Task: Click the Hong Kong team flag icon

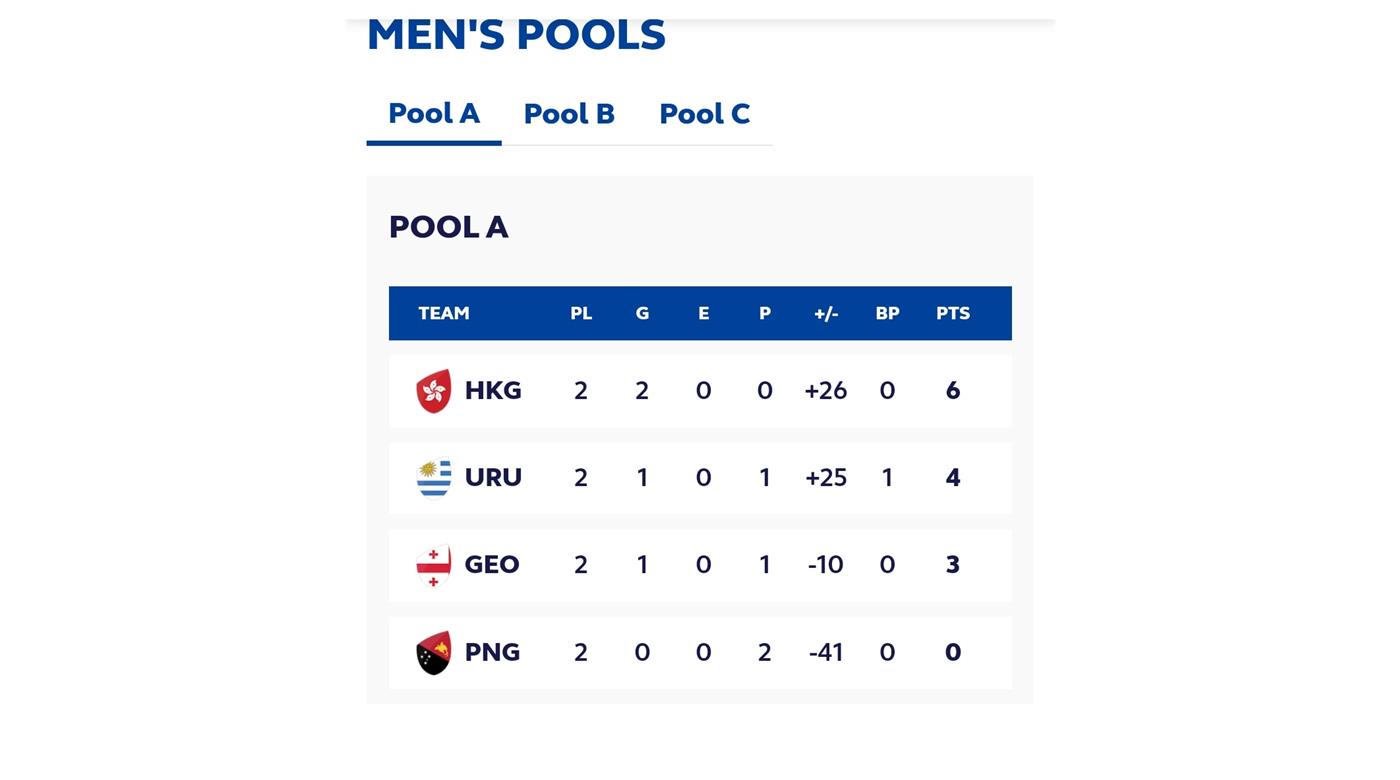Action: (x=433, y=391)
